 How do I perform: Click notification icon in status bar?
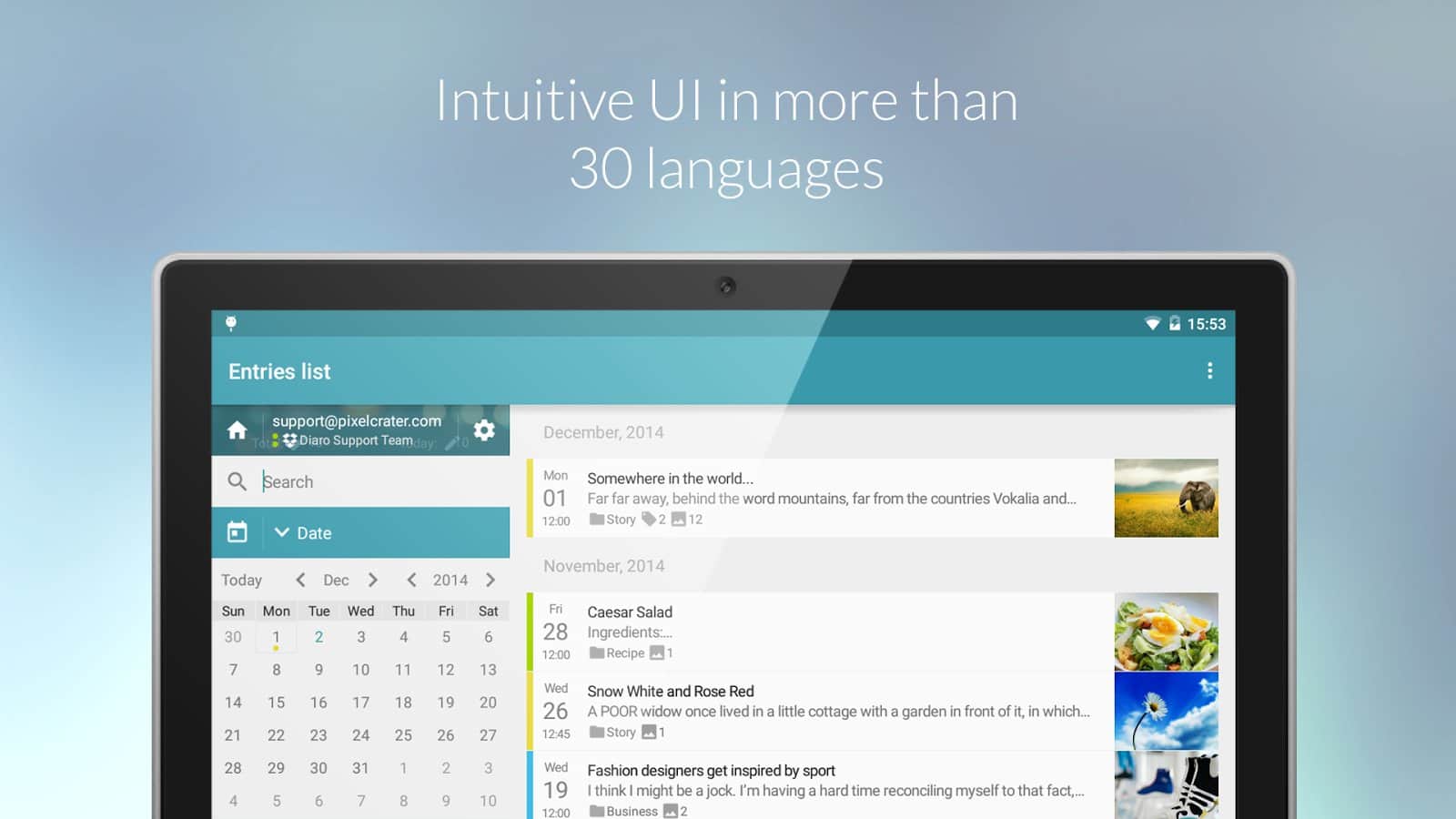(x=231, y=324)
